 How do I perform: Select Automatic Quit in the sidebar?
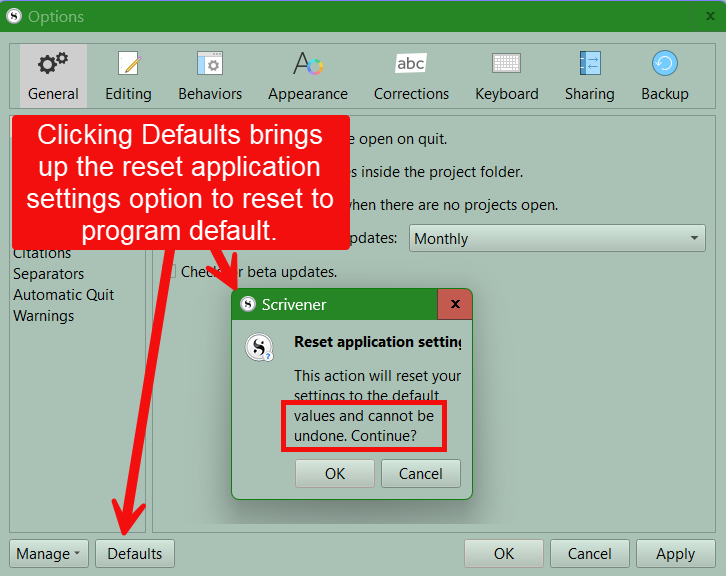63,295
